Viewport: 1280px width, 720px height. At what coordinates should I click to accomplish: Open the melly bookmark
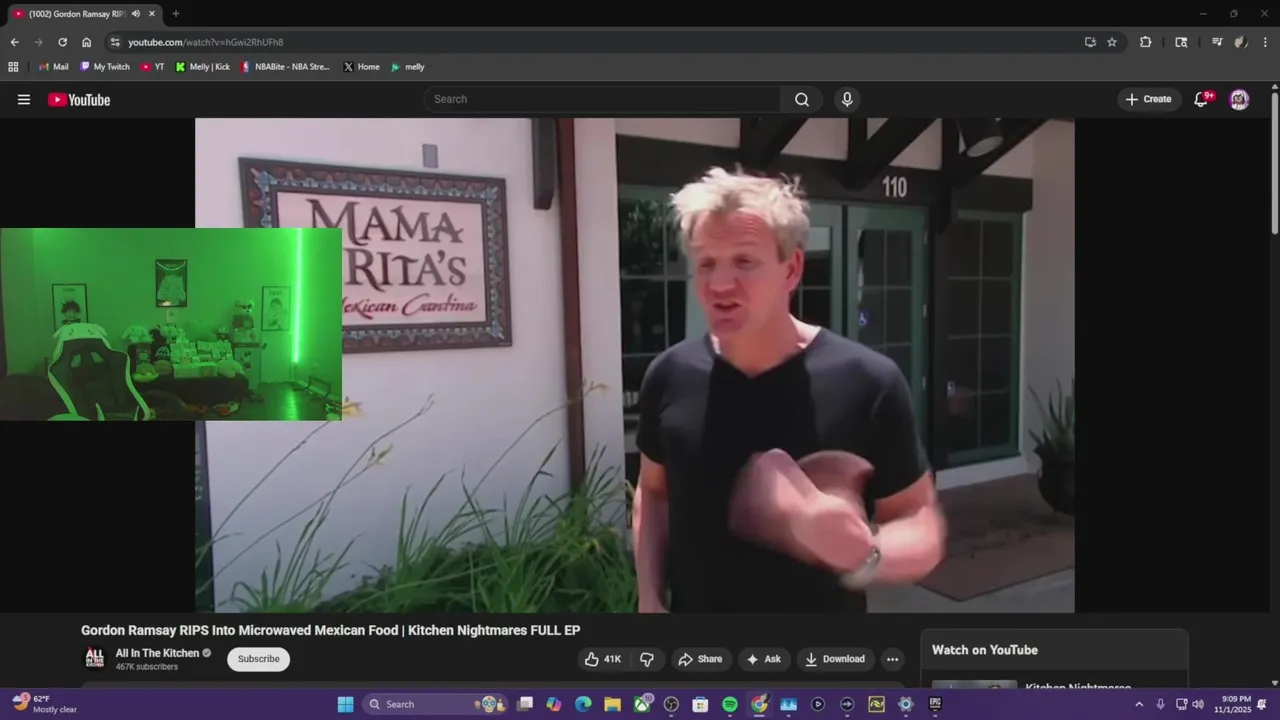[x=408, y=67]
